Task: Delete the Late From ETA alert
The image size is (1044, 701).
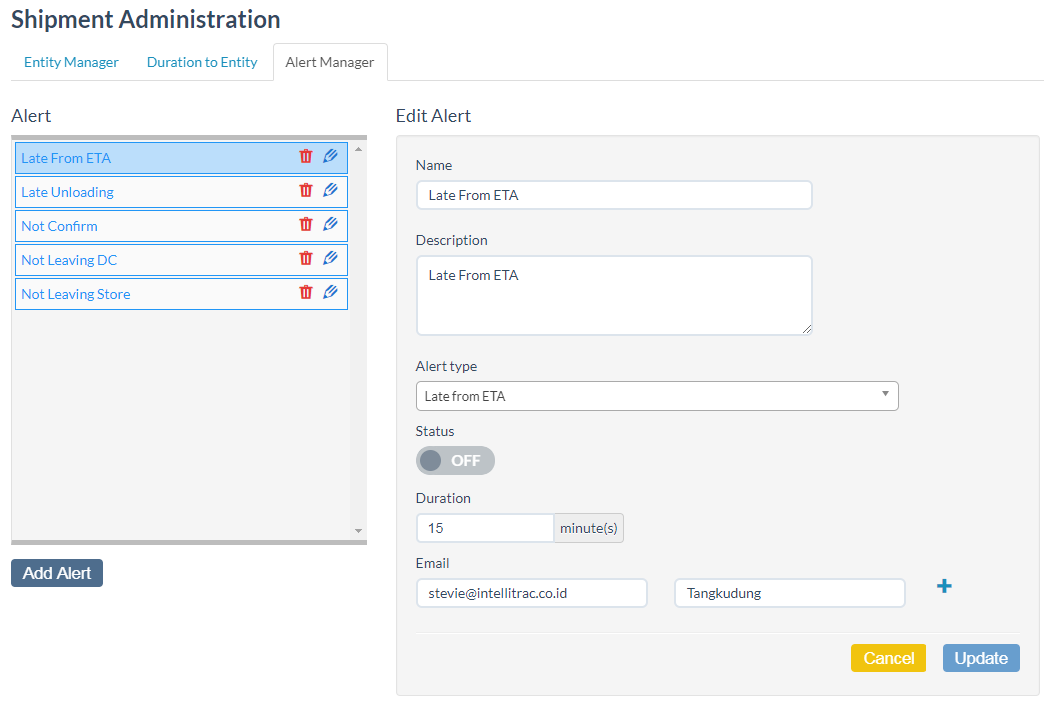Action: [306, 157]
